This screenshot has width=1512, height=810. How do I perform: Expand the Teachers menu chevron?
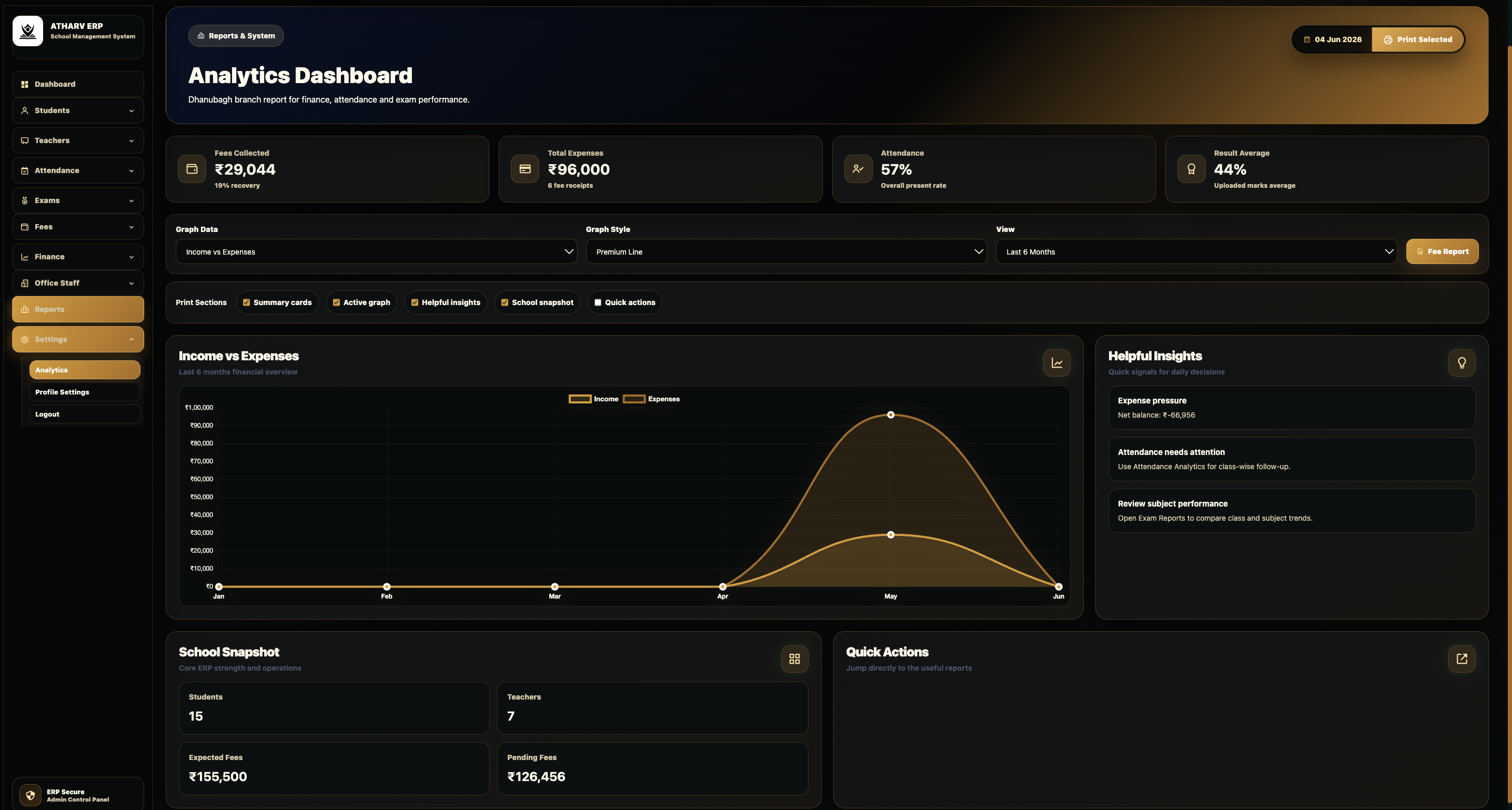(132, 141)
